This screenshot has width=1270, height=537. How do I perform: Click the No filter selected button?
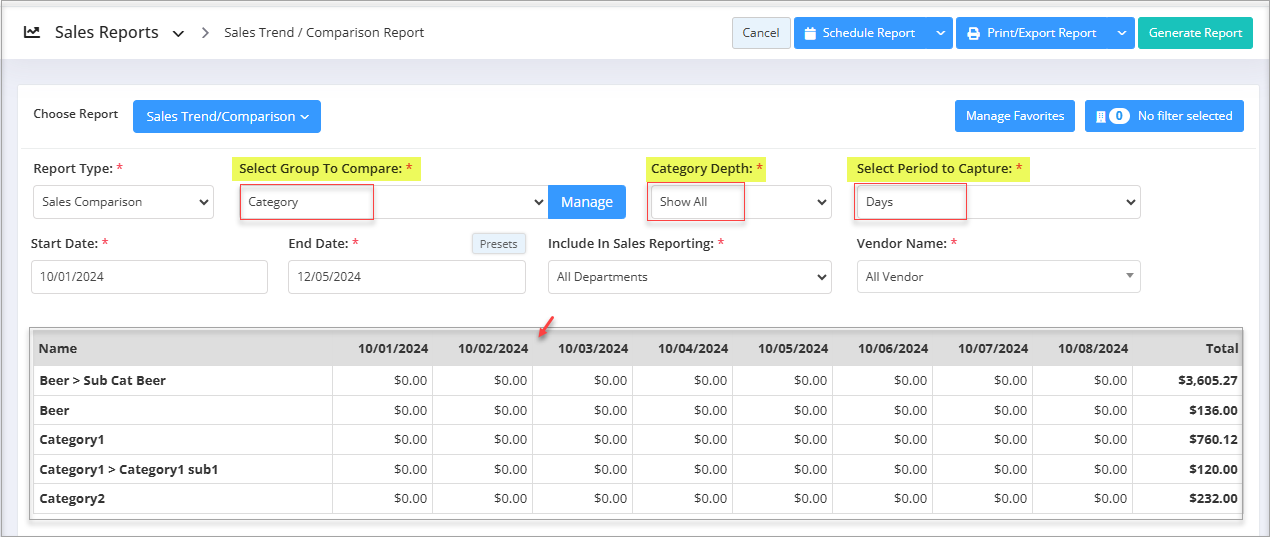click(1164, 116)
